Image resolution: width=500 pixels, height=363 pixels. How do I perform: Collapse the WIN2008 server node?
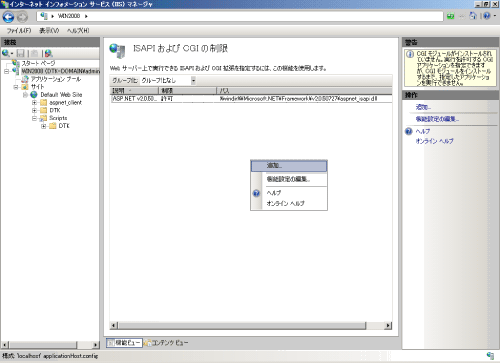tap(6, 71)
